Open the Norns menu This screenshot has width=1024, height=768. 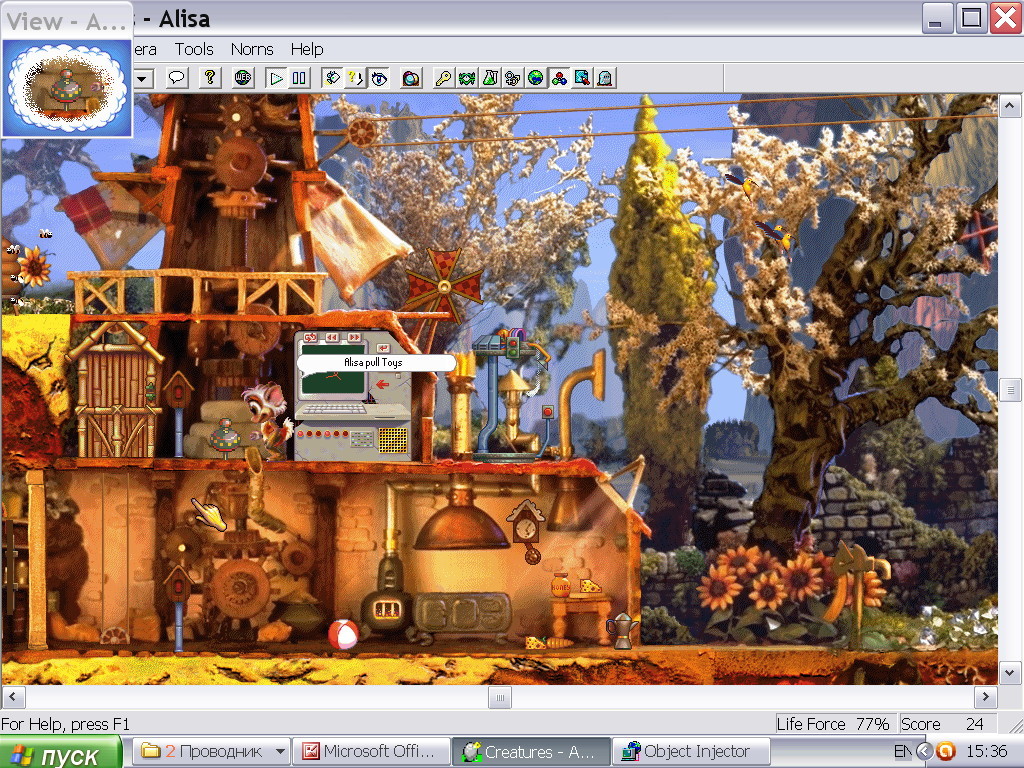coord(252,49)
